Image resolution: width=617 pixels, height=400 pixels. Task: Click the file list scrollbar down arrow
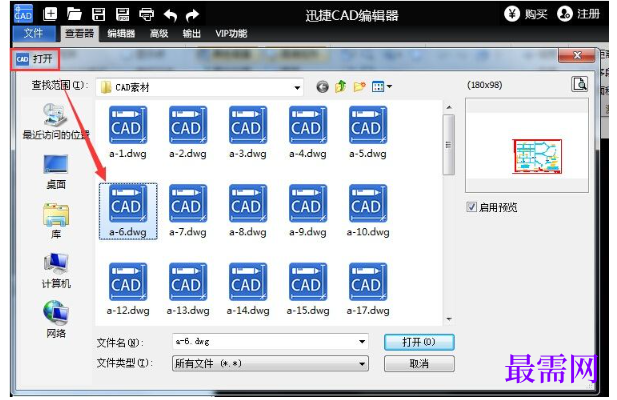coord(449,319)
